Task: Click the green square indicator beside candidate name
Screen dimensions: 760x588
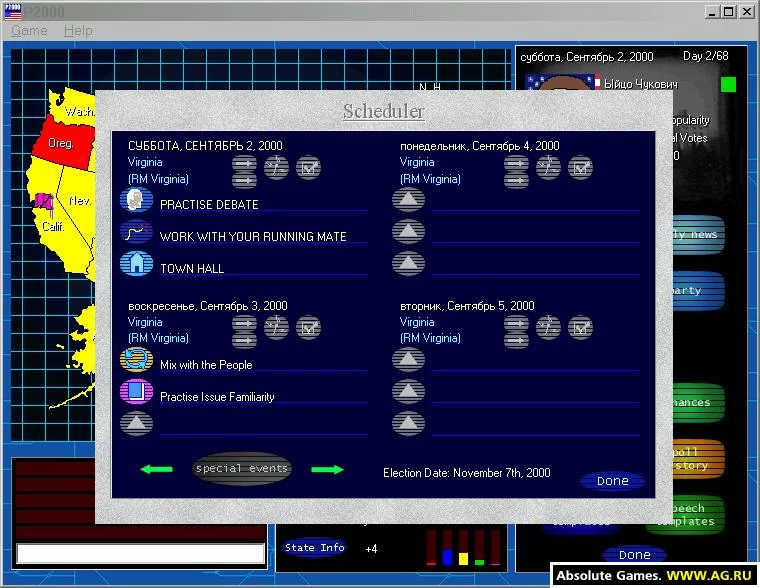Action: pos(728,84)
